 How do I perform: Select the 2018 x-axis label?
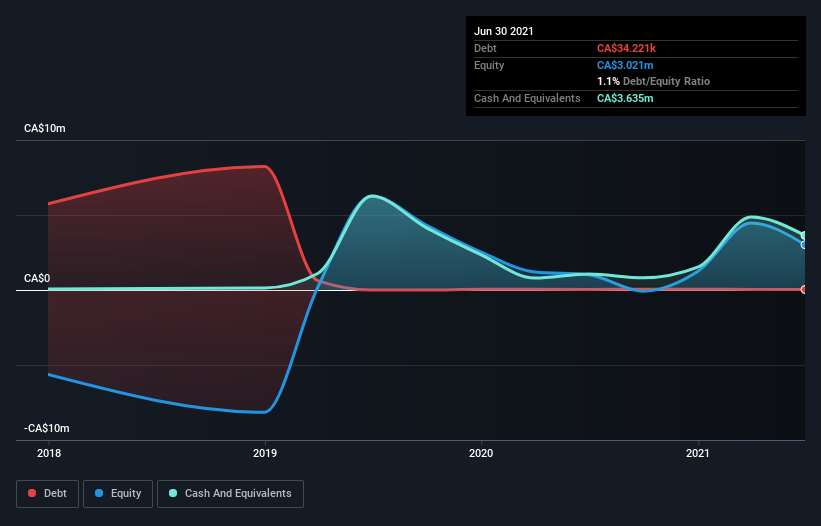(x=49, y=453)
